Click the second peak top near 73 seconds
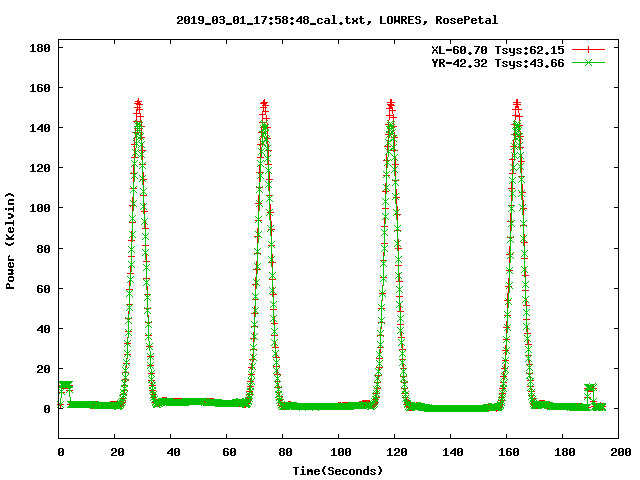 pyautogui.click(x=264, y=103)
